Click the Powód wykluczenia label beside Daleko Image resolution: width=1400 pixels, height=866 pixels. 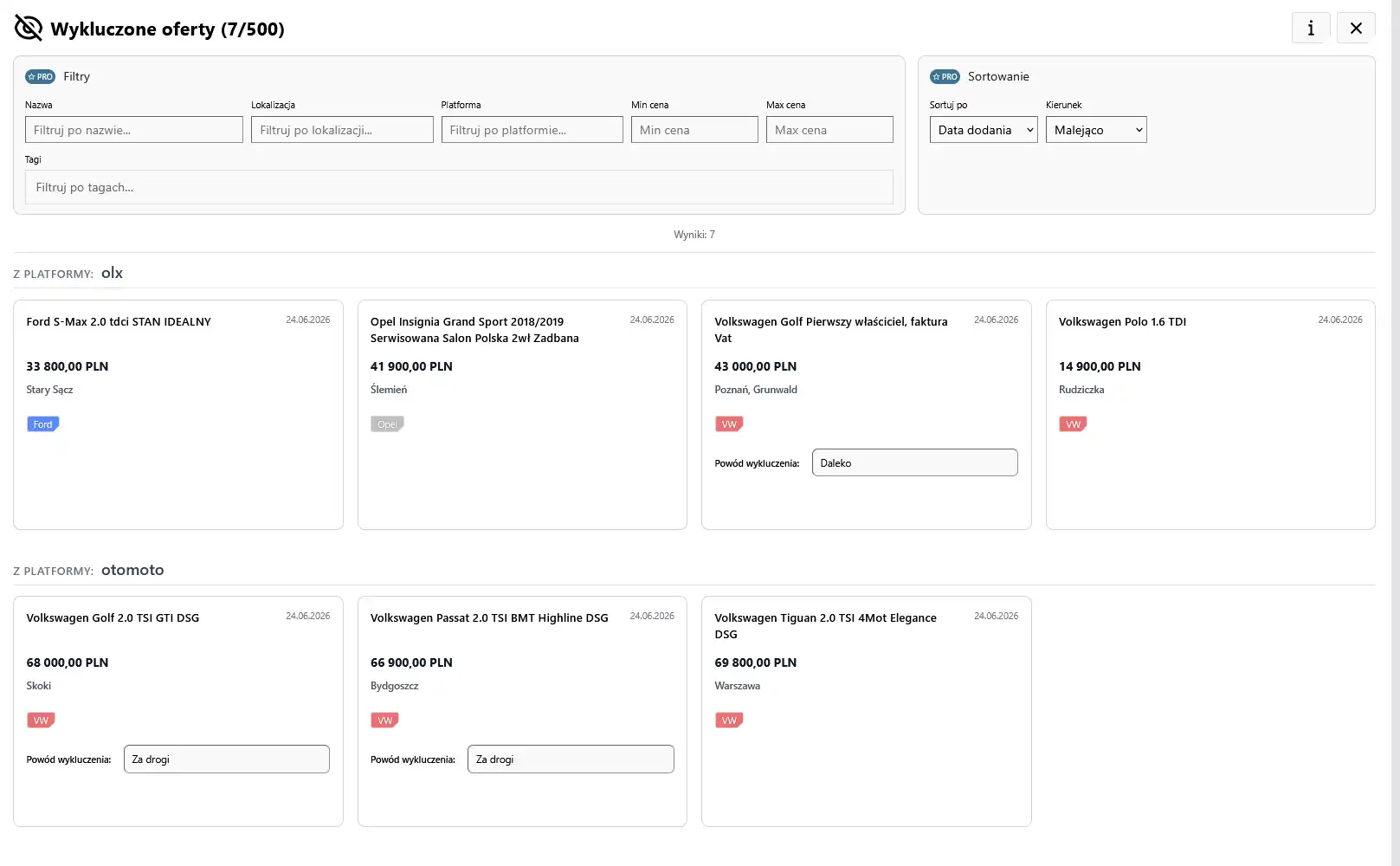pos(757,463)
